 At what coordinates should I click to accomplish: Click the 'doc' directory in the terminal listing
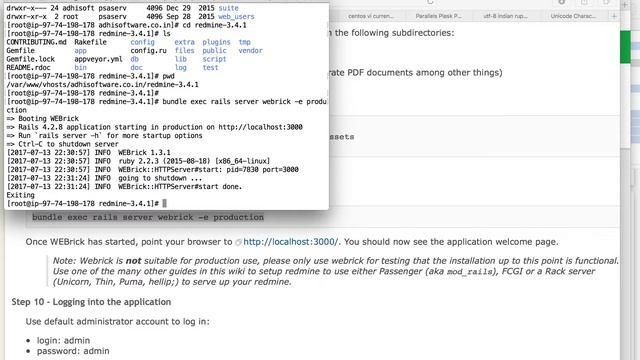[137, 68]
